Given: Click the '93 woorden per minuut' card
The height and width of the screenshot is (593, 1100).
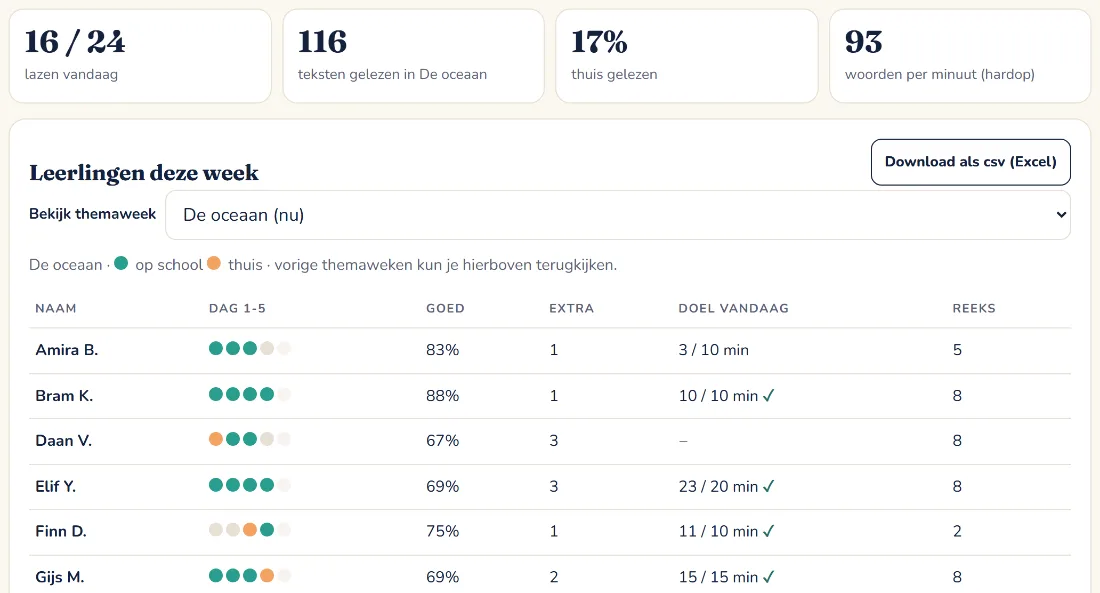Looking at the screenshot, I should (x=960, y=56).
